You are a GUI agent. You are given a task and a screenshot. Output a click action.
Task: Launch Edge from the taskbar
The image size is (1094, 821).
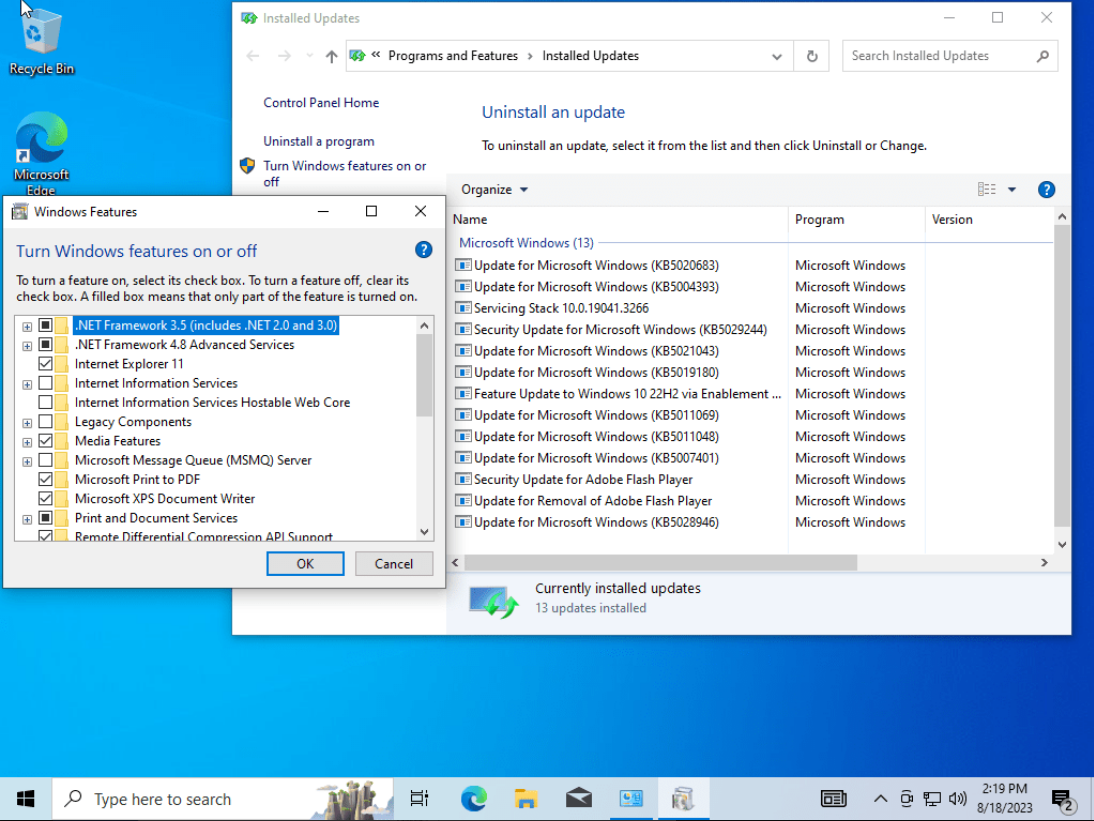[474, 799]
